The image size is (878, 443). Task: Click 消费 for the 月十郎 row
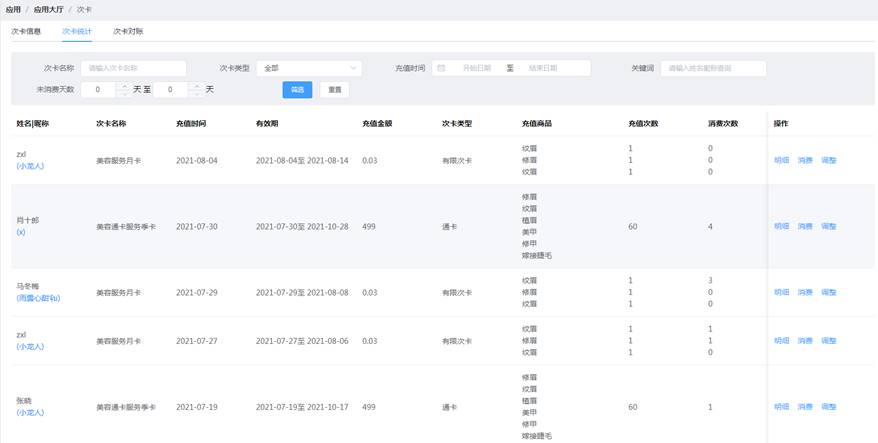[x=805, y=226]
